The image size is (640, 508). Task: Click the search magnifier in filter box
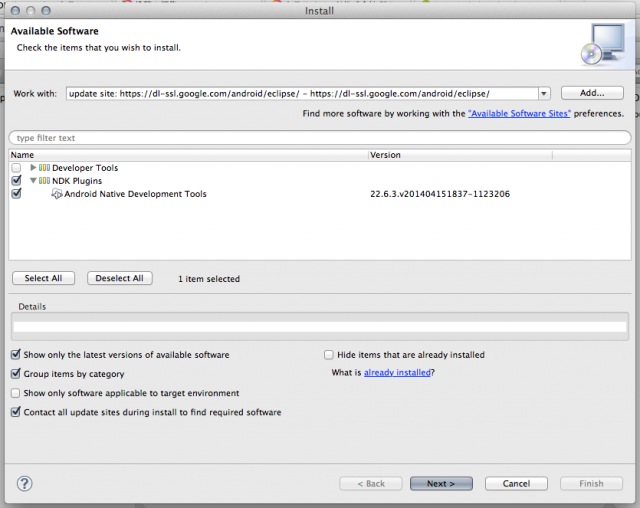[x=13, y=138]
